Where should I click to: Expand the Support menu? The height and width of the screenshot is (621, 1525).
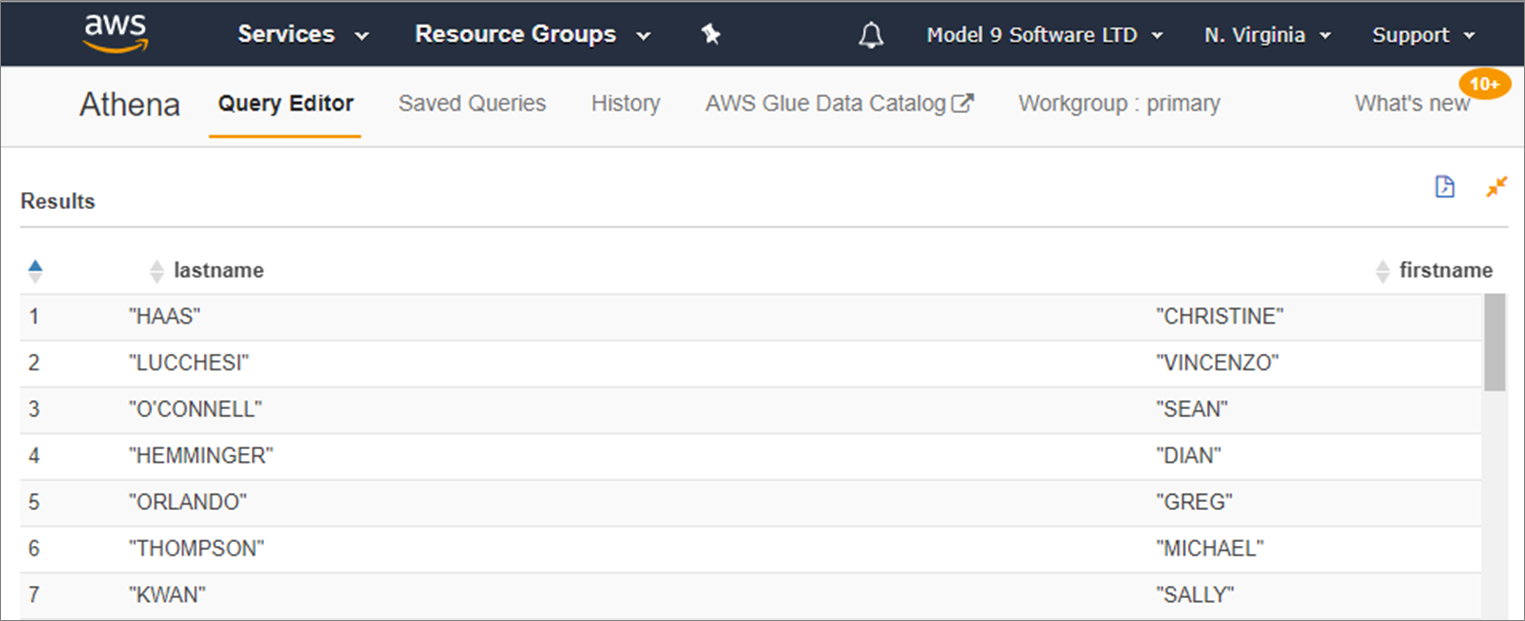(1423, 35)
